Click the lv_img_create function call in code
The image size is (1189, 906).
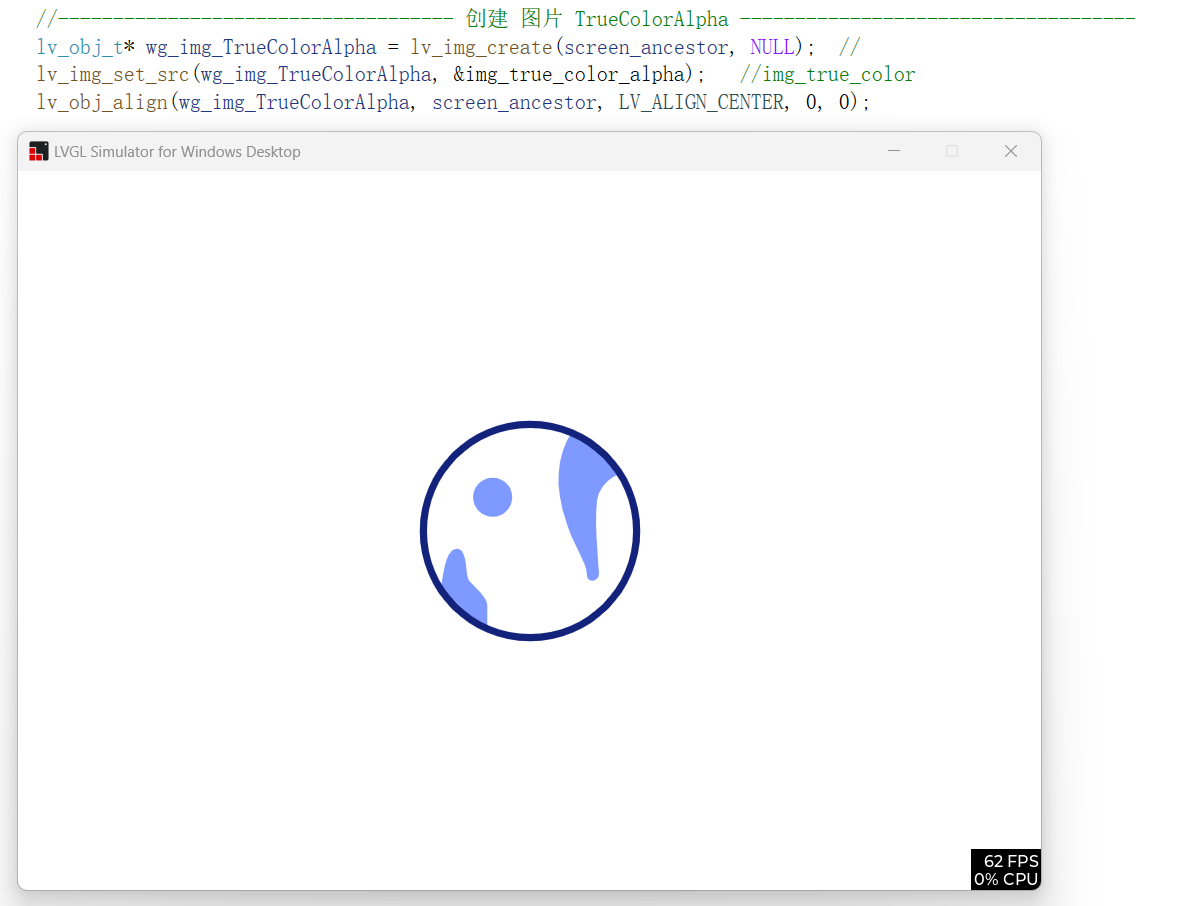point(481,47)
